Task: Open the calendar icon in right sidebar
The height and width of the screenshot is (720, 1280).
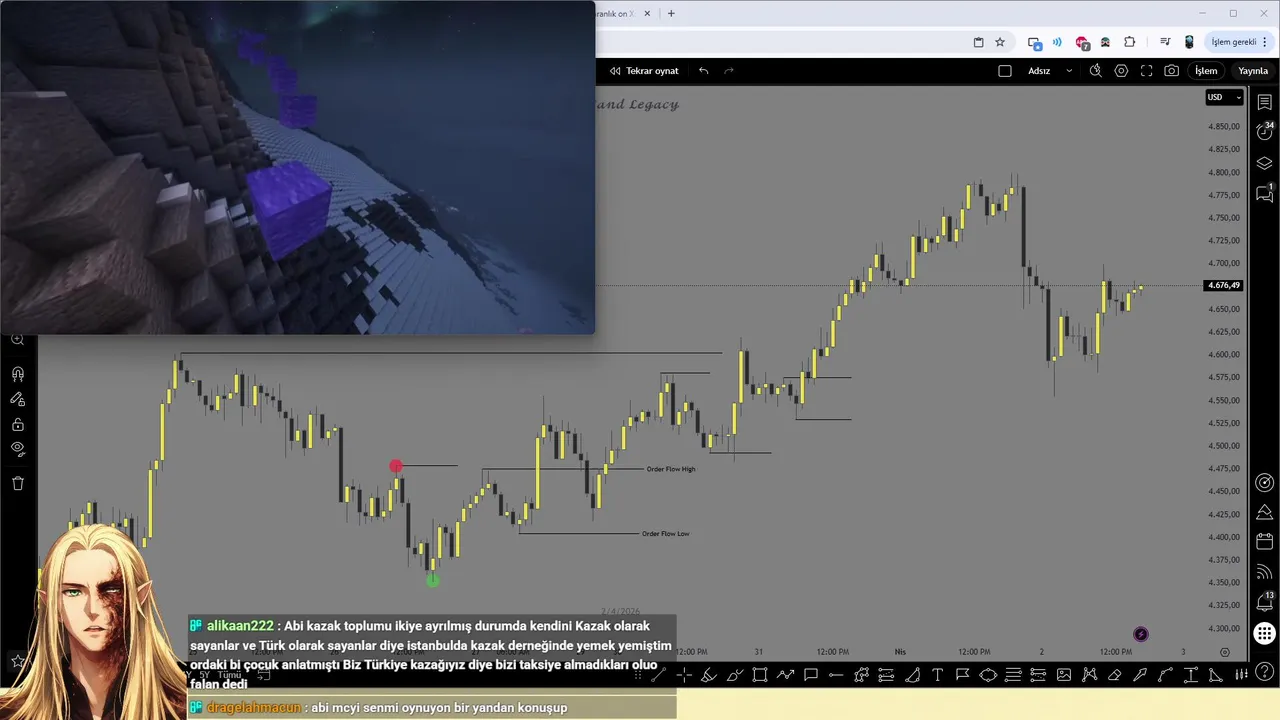Action: point(1265,541)
